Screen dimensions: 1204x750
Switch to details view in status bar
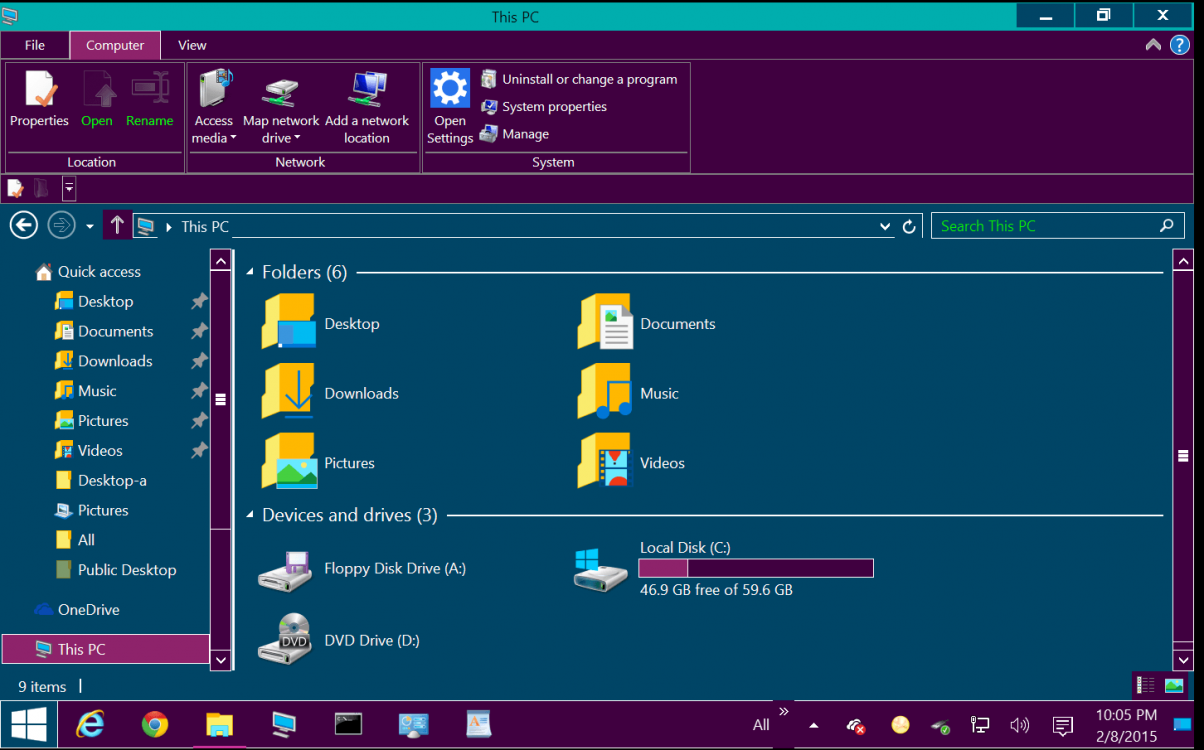(1146, 686)
